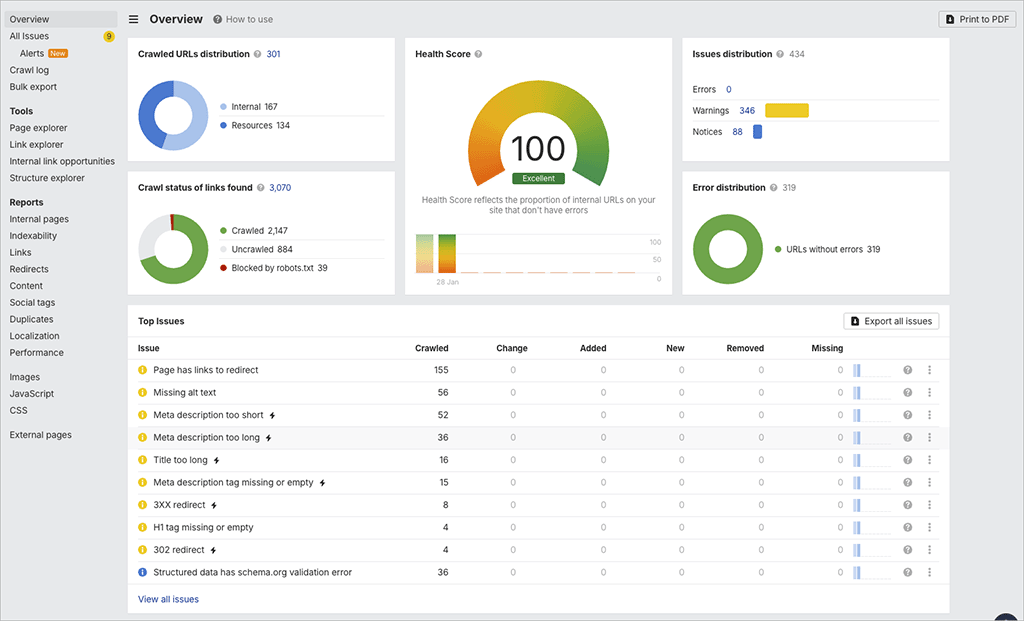Click the warning icon beside Missing alt text
Viewport: 1024px width, 621px height.
pos(141,392)
